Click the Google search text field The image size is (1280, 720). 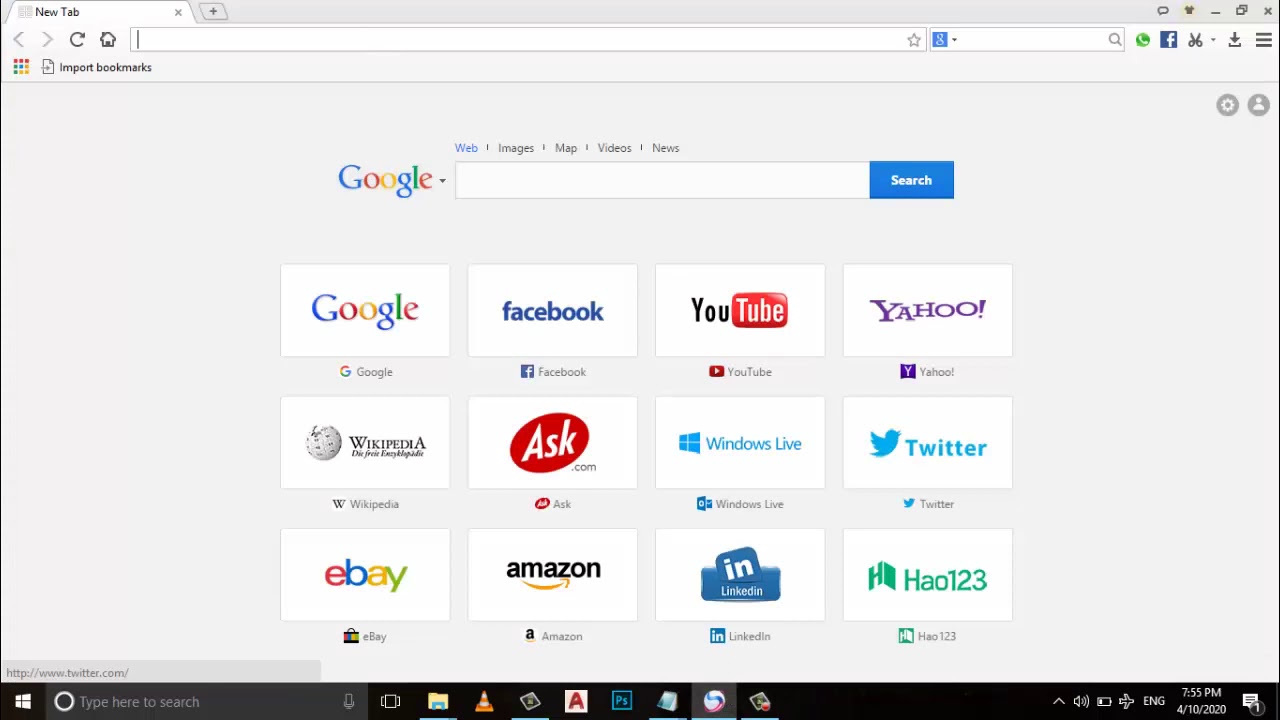662,180
